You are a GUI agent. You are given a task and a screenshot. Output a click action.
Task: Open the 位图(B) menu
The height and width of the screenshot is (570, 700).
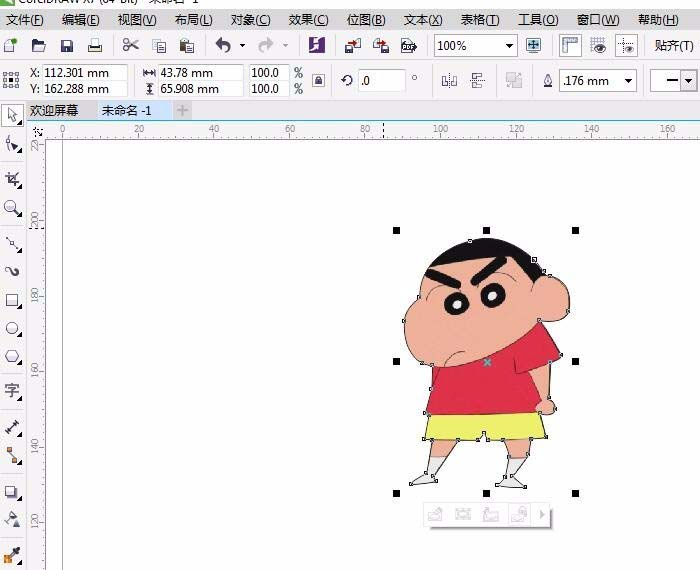click(366, 20)
